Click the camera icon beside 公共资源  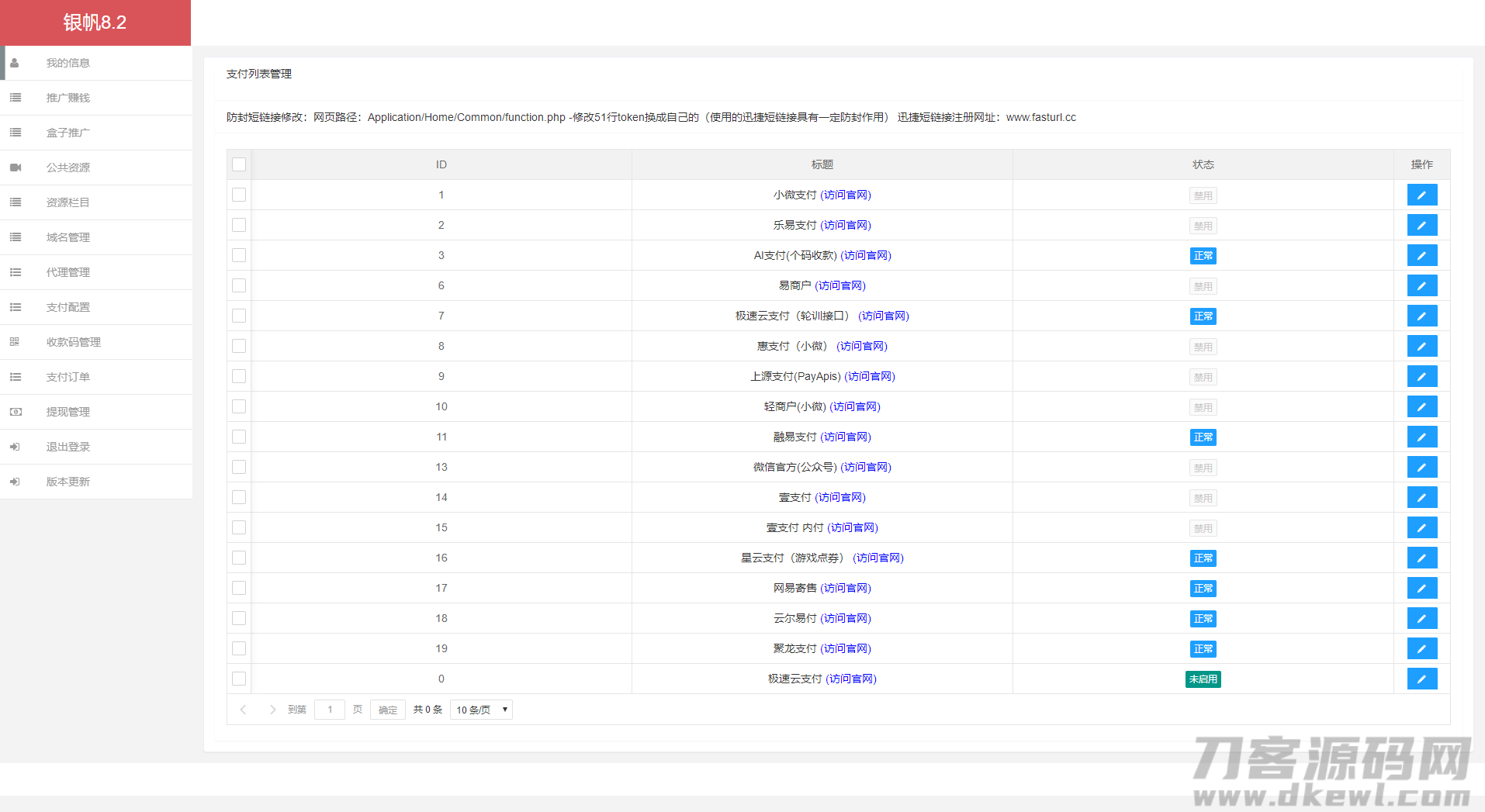(15, 168)
